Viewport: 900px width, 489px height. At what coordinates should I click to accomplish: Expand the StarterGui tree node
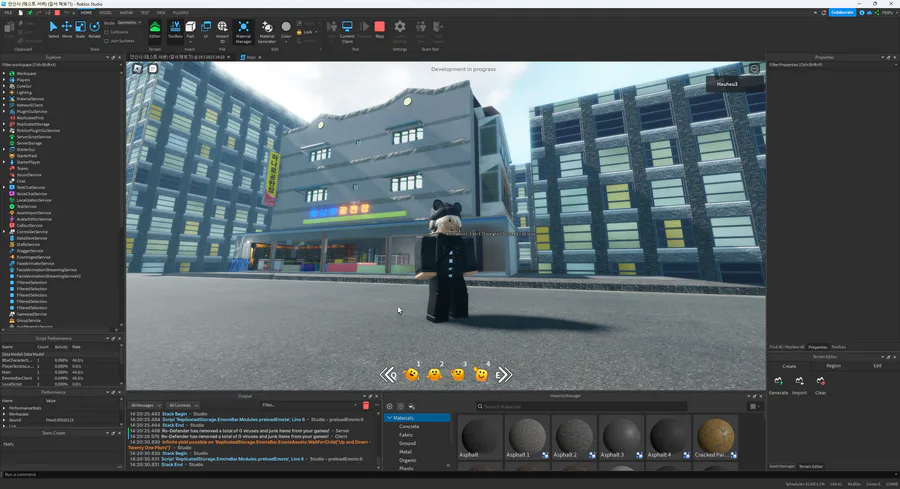click(x=4, y=149)
